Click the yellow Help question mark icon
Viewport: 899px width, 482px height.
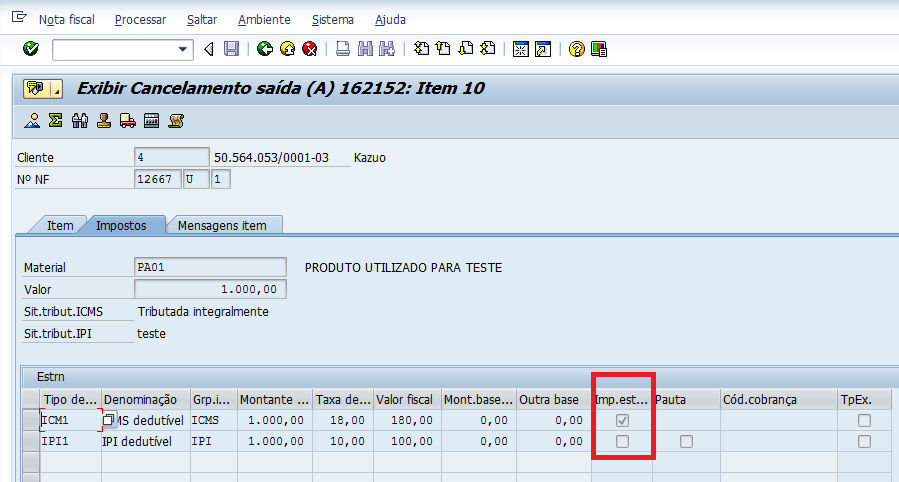576,49
